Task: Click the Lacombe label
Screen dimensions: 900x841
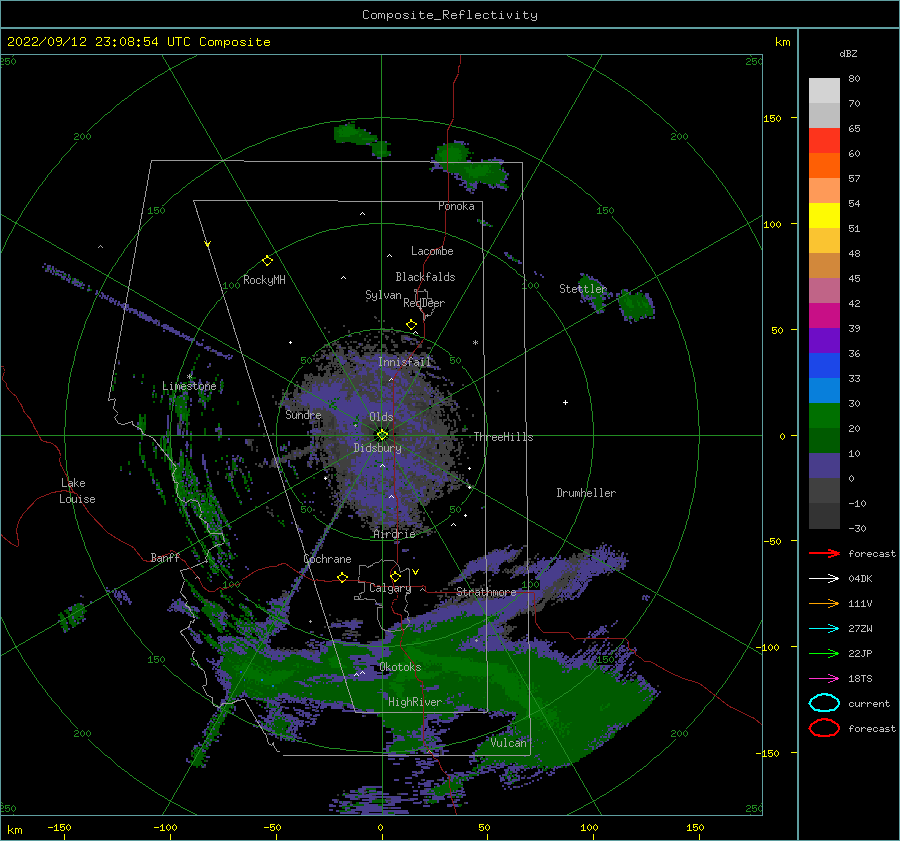Action: click(432, 251)
